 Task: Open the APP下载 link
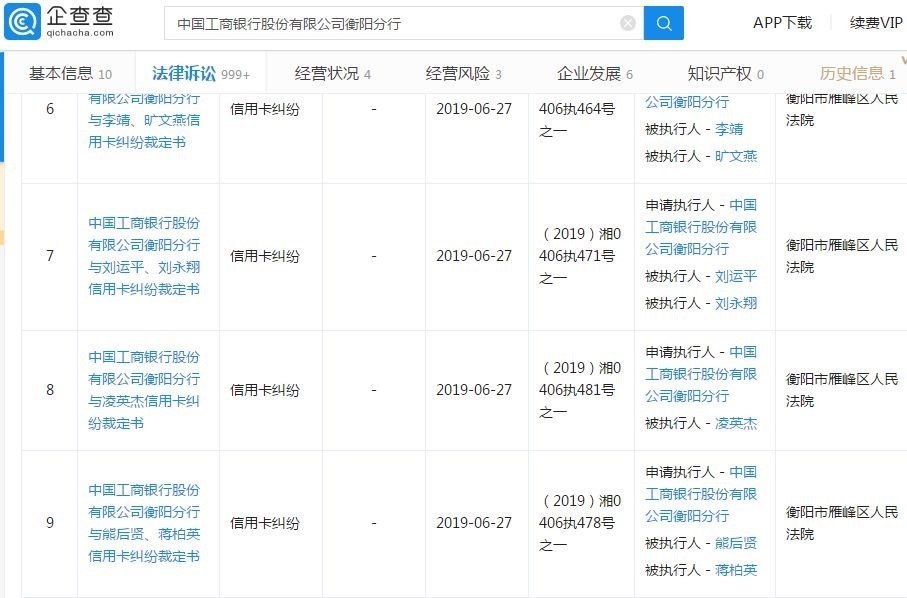782,23
